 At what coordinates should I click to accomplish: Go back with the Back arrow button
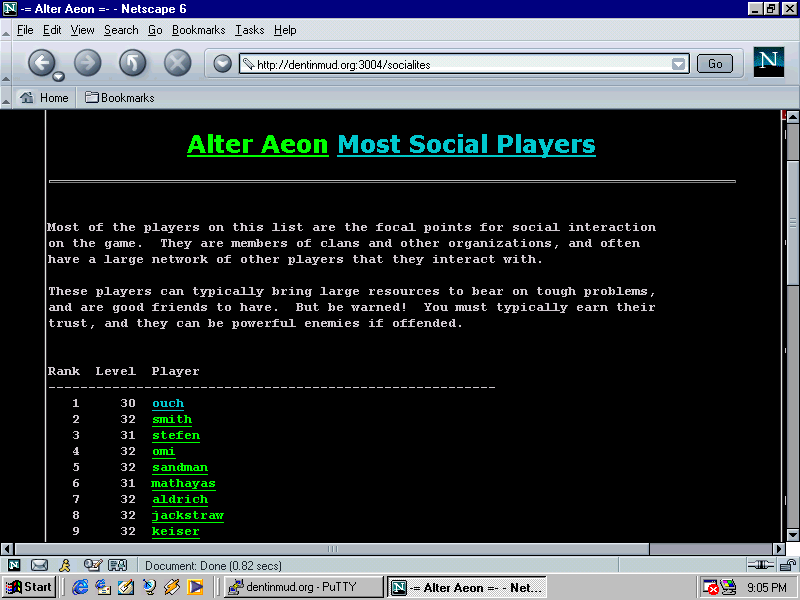41,63
